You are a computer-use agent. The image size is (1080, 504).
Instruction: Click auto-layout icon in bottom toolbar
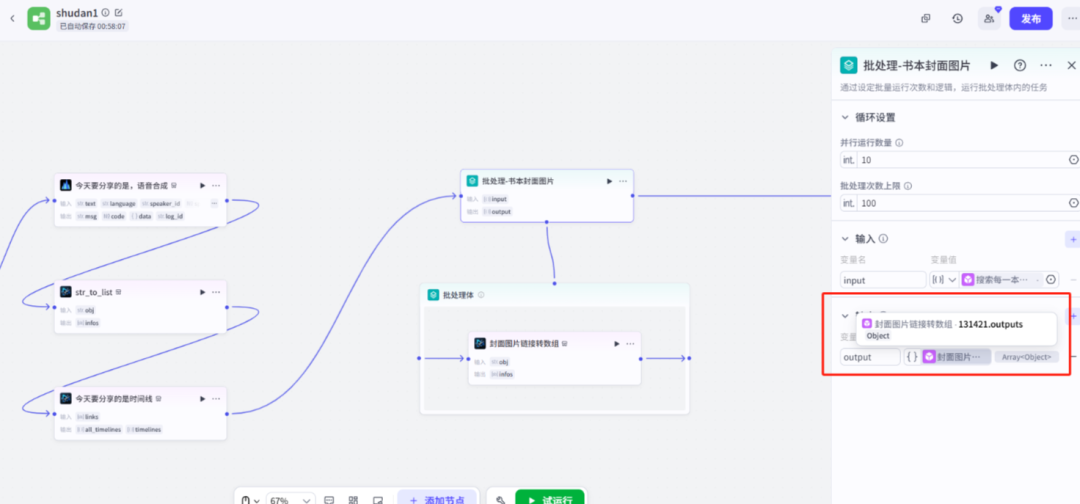(353, 501)
